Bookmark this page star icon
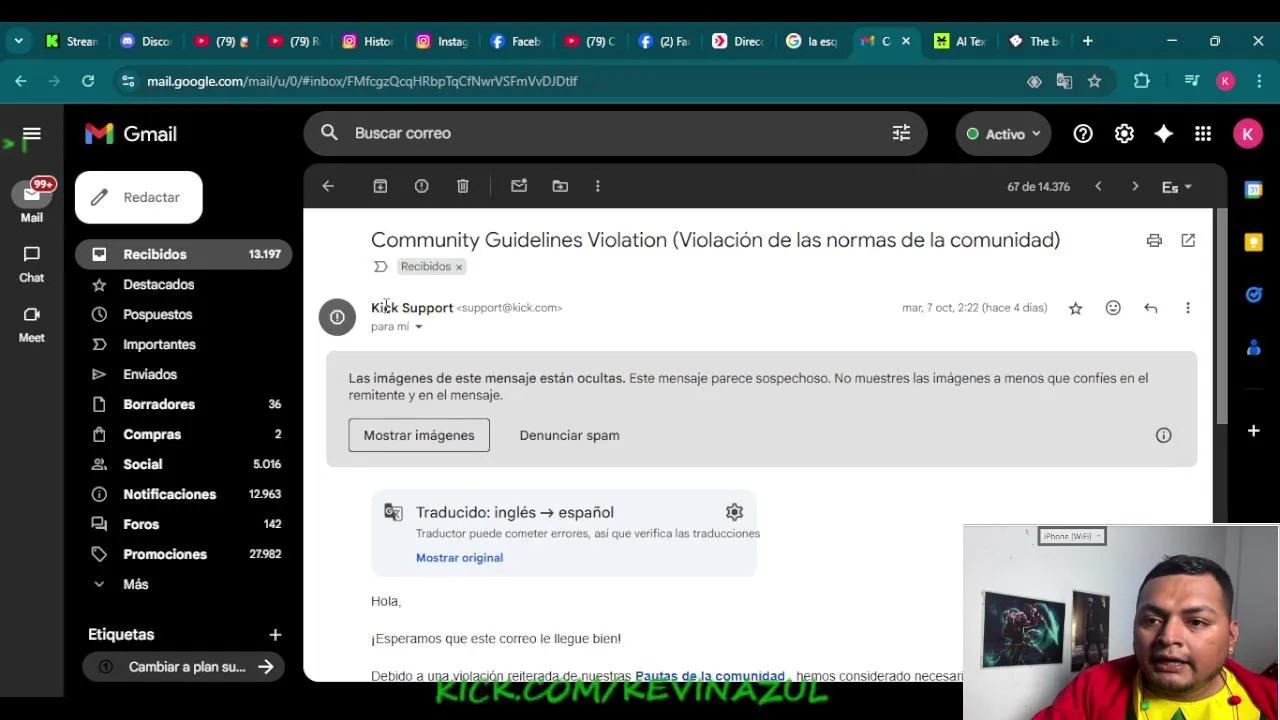The image size is (1280, 720). click(1094, 81)
